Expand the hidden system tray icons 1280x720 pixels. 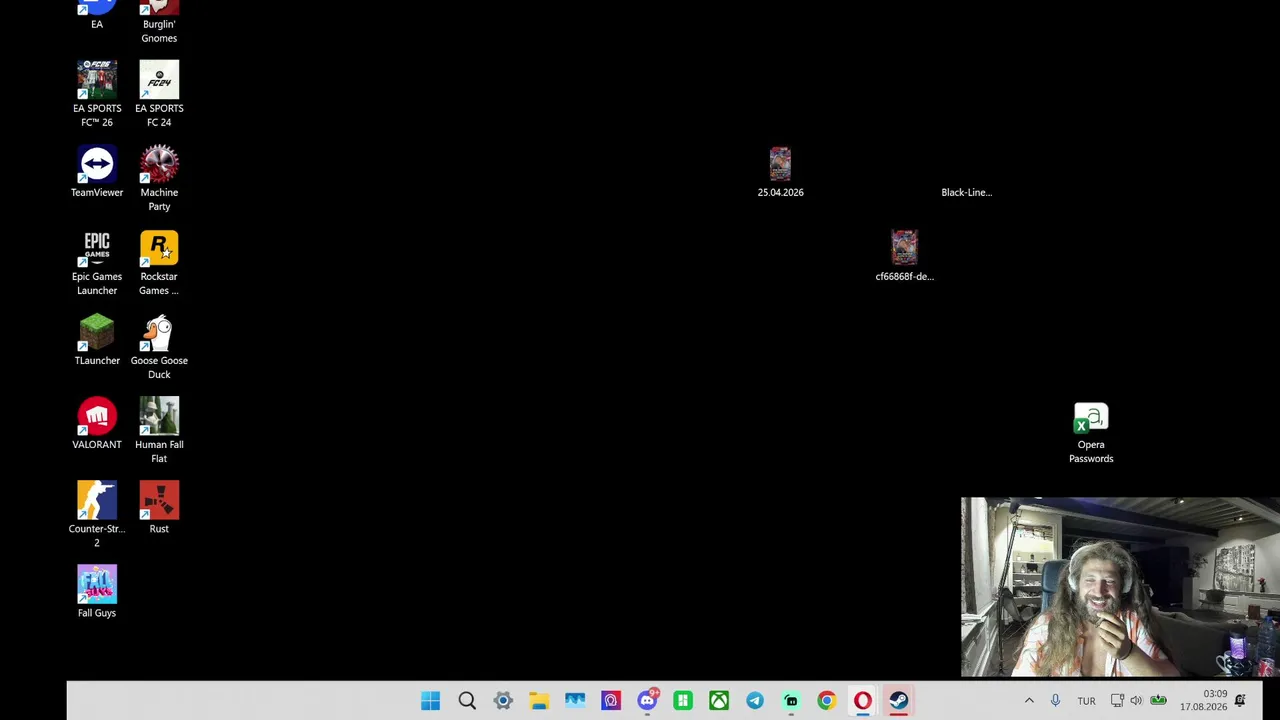pyautogui.click(x=1029, y=701)
